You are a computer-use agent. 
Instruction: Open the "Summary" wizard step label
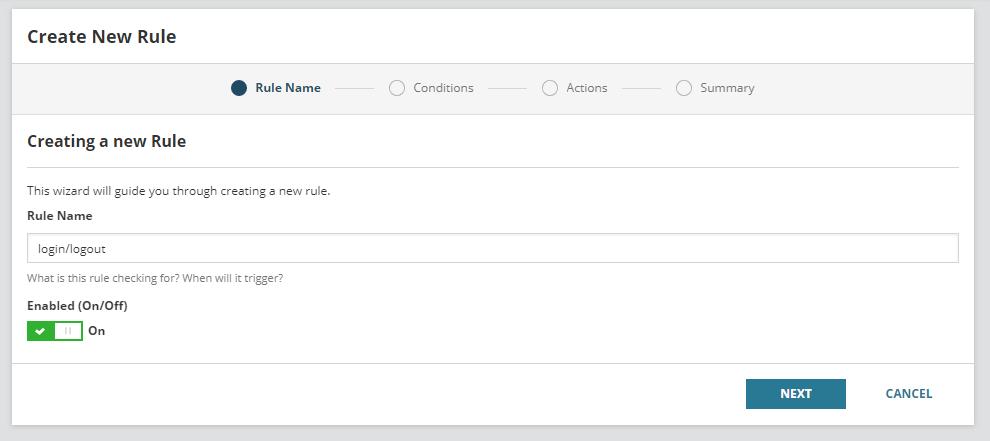click(x=727, y=88)
